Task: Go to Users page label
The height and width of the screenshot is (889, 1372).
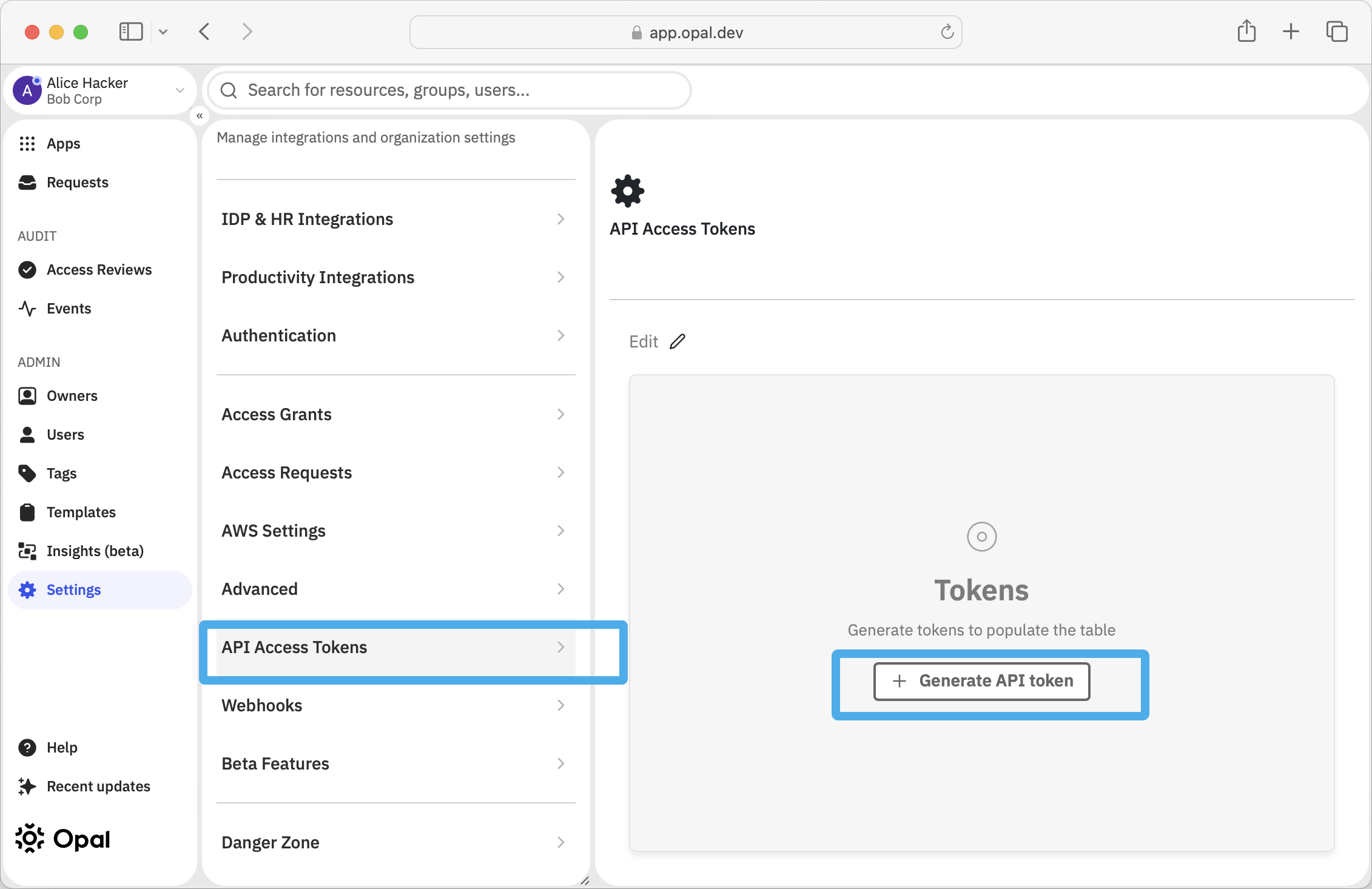Action: 66,435
